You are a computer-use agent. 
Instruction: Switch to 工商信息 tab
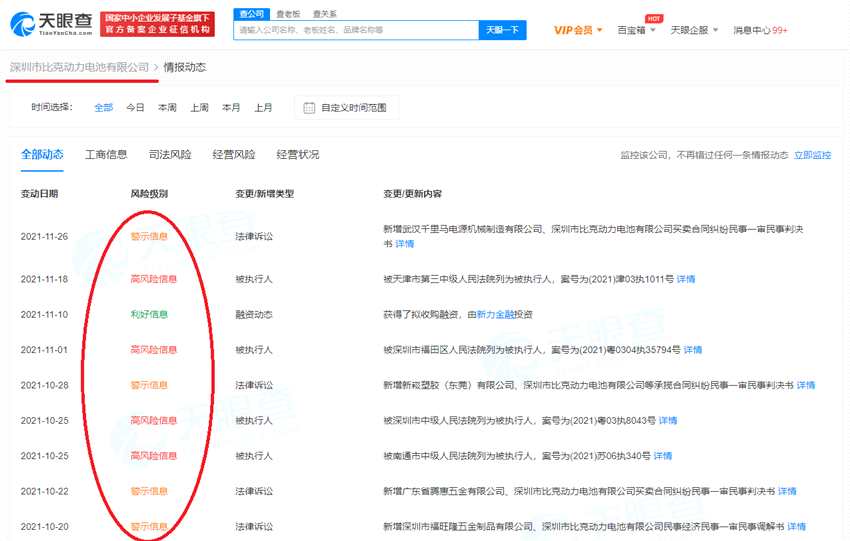click(x=106, y=154)
